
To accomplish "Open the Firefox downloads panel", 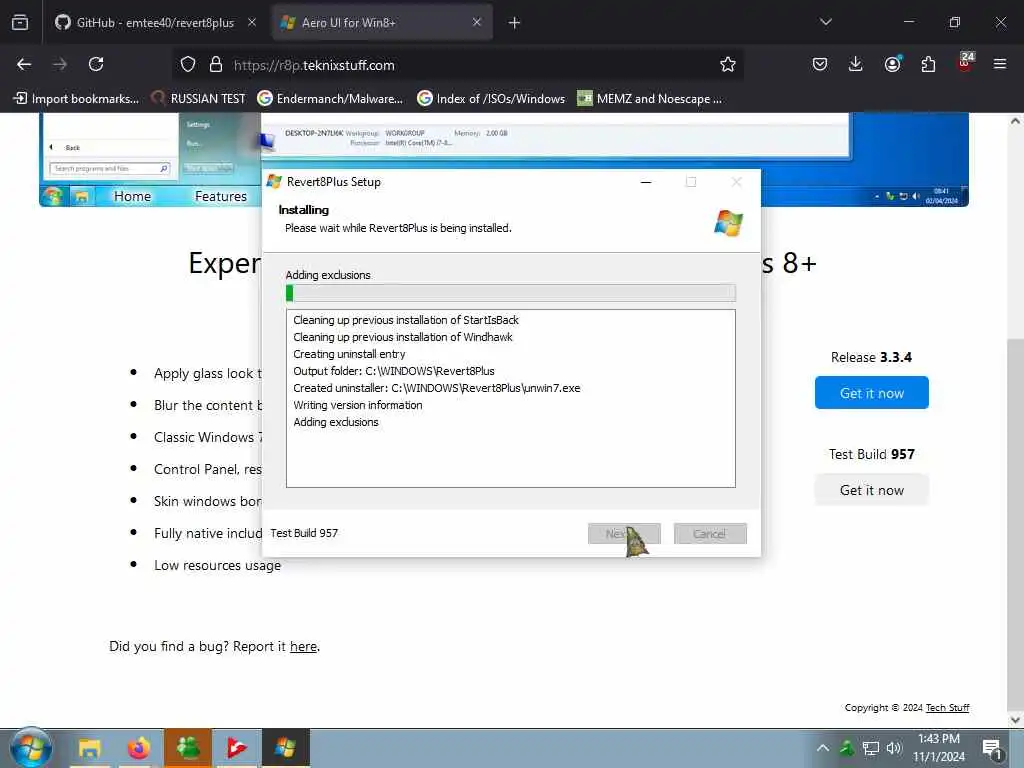I will [856, 64].
